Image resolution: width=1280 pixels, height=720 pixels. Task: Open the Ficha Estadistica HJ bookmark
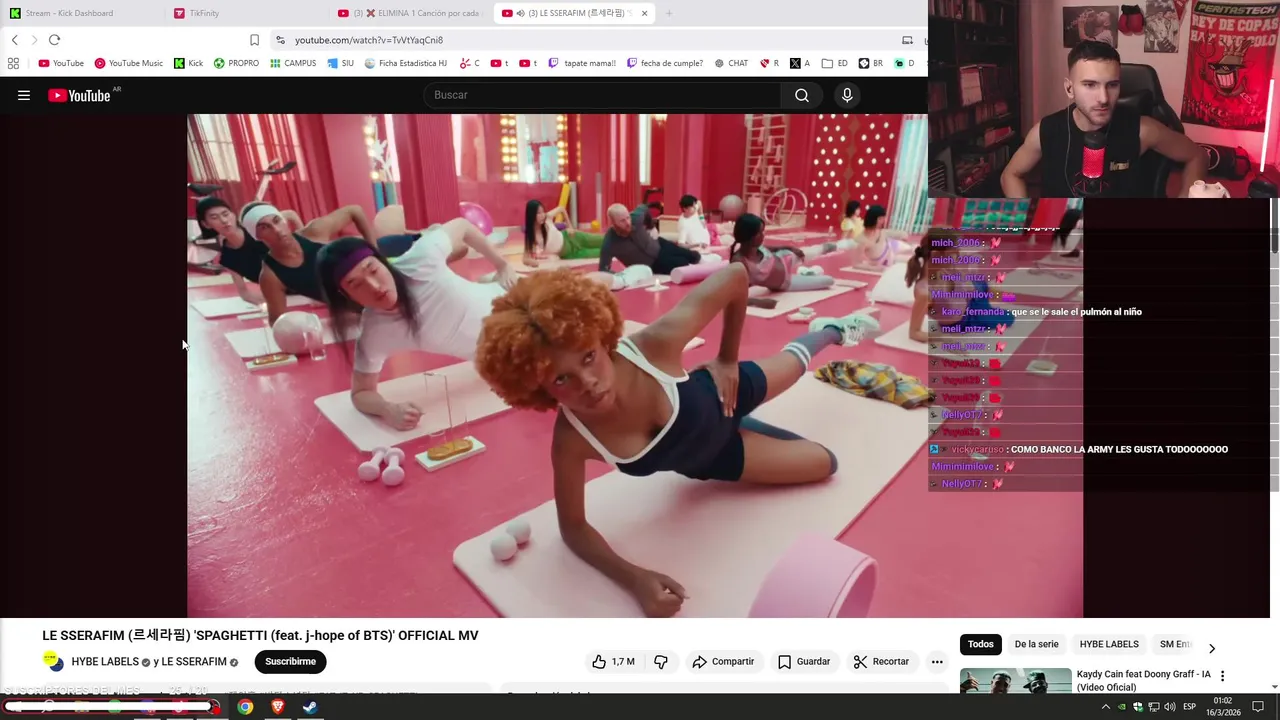coord(406,63)
